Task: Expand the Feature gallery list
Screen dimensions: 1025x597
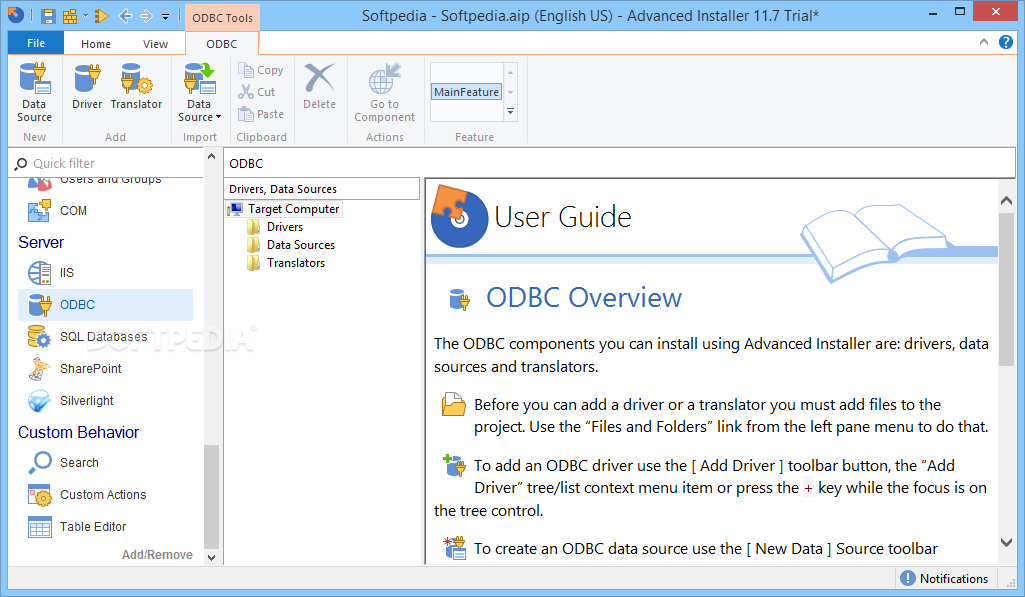Action: (511, 112)
